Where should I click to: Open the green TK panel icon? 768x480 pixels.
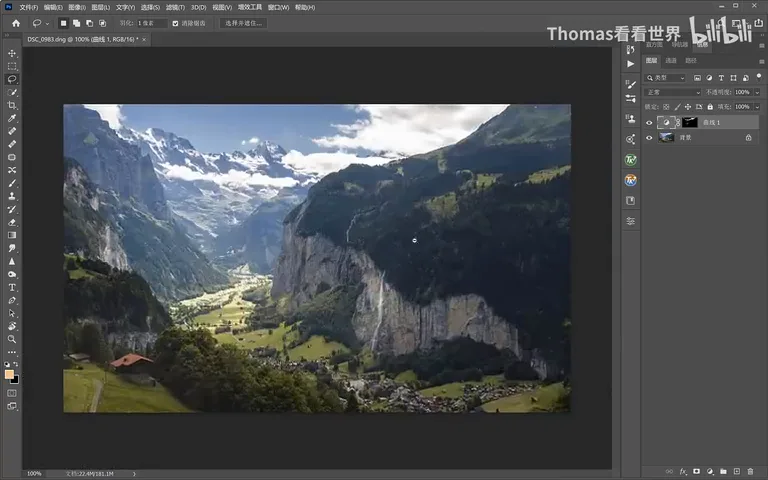coord(631,160)
